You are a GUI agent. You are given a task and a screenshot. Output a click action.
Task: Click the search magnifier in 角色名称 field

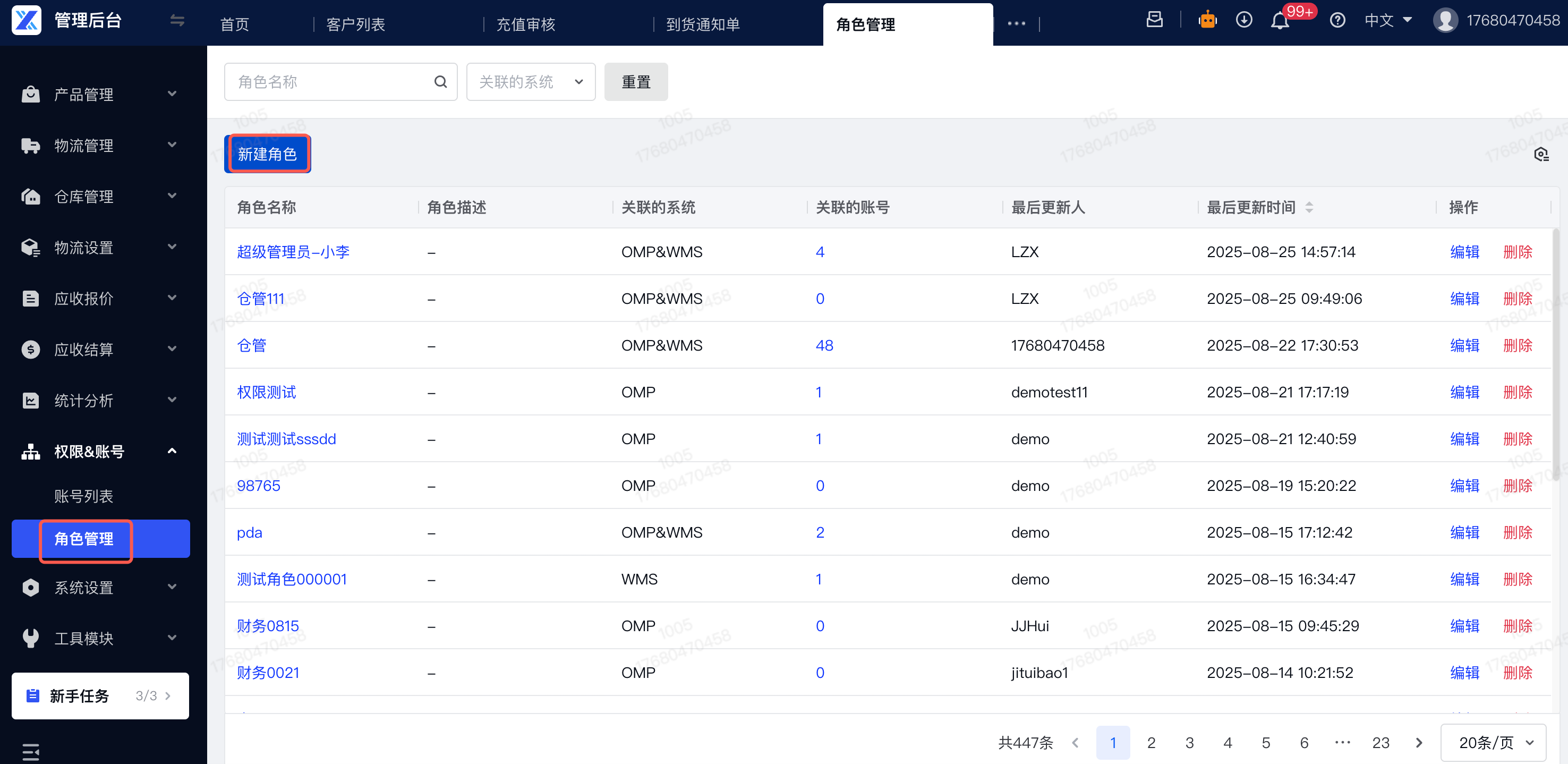click(x=441, y=82)
